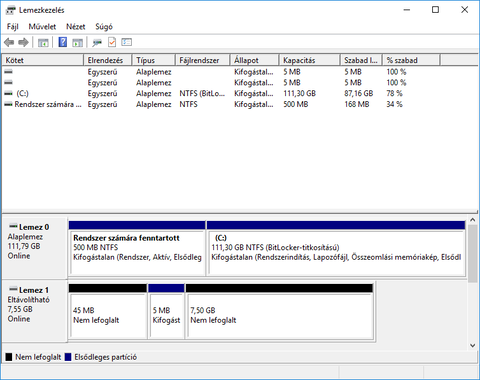Select the 7,50 GB Nem lefoglalt block
This screenshot has height=380, width=480.
coord(279,311)
